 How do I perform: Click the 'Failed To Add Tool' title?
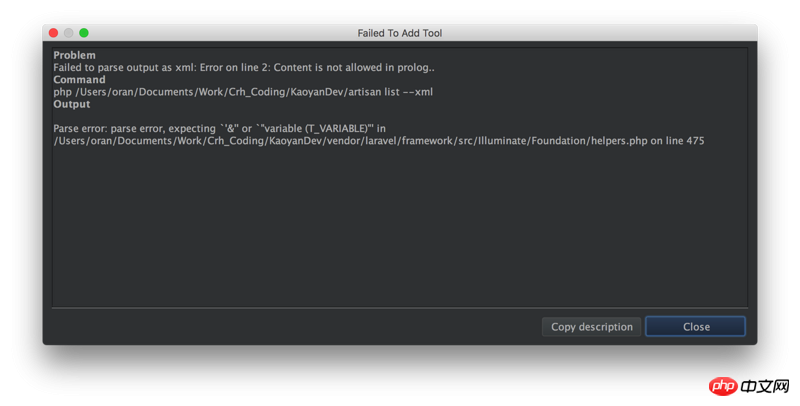[x=399, y=33]
